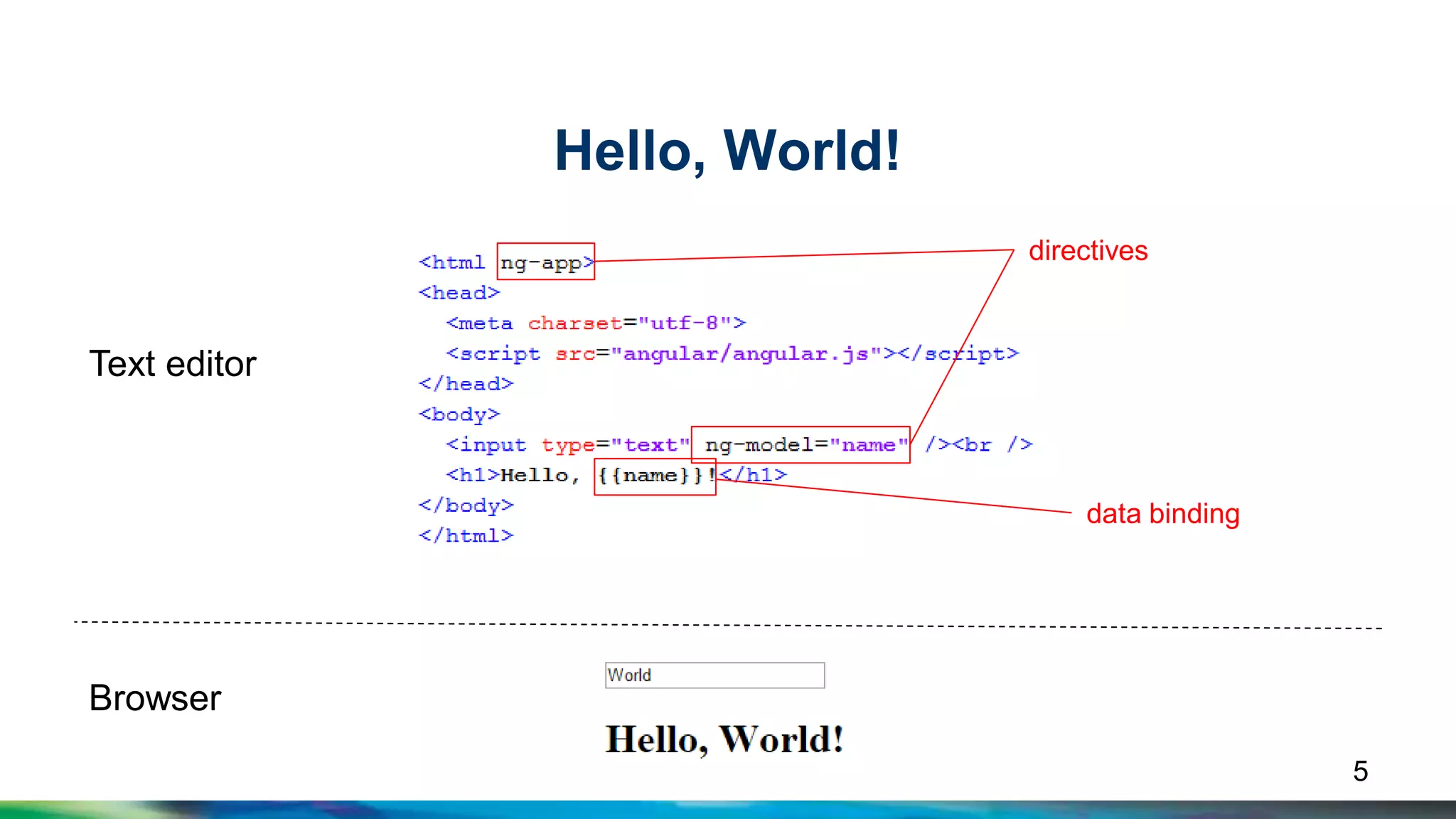The height and width of the screenshot is (819, 1456).
Task: Click the "Text editor" label
Action: click(172, 364)
